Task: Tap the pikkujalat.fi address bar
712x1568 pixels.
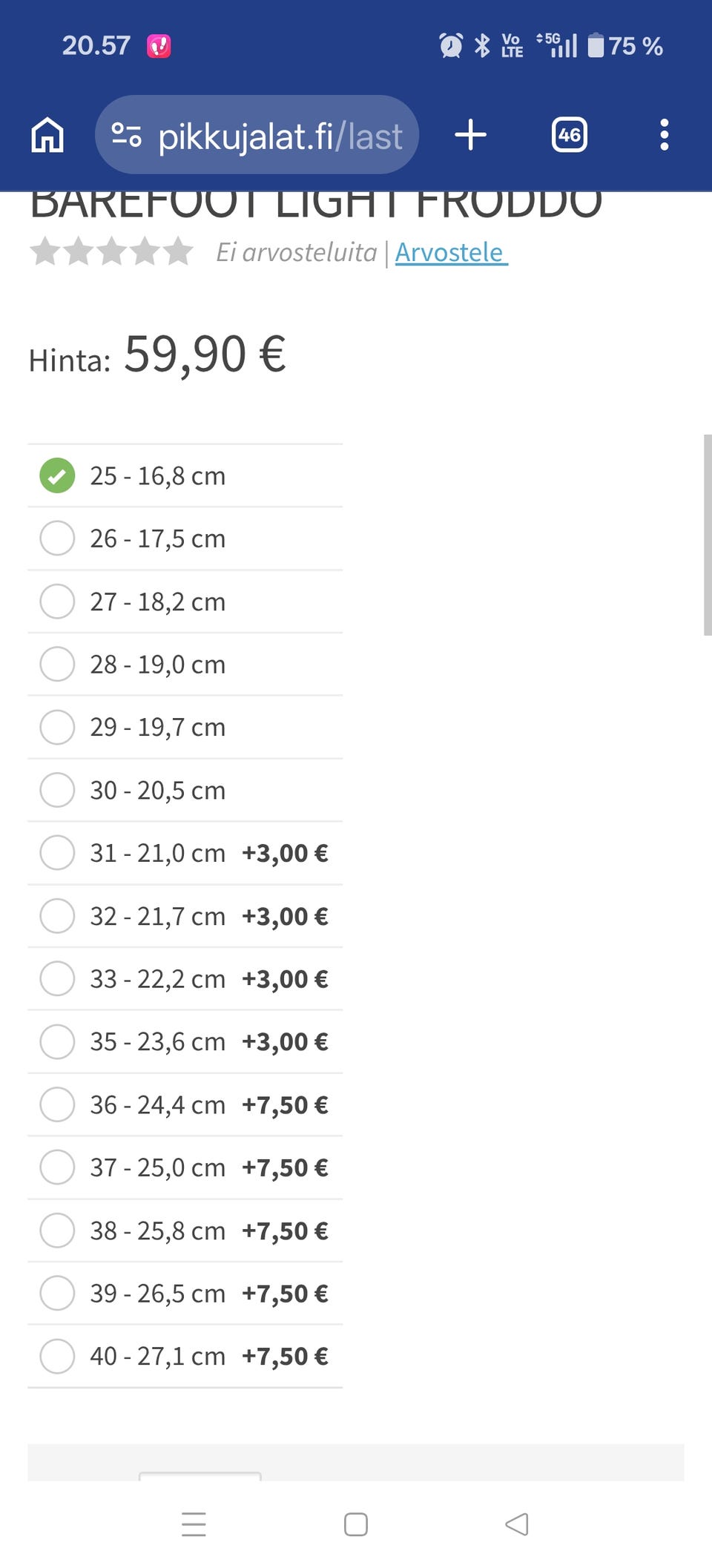Action: [280, 136]
